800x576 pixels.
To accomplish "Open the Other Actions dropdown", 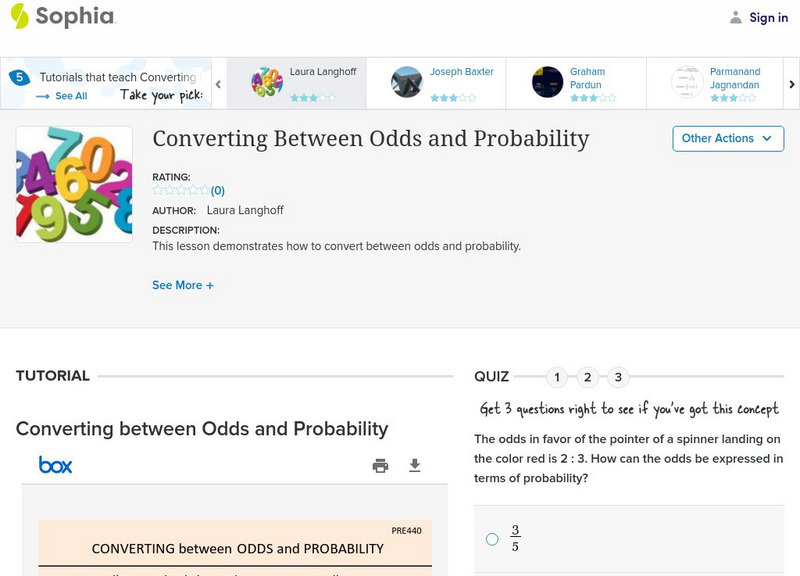I will coord(727,138).
